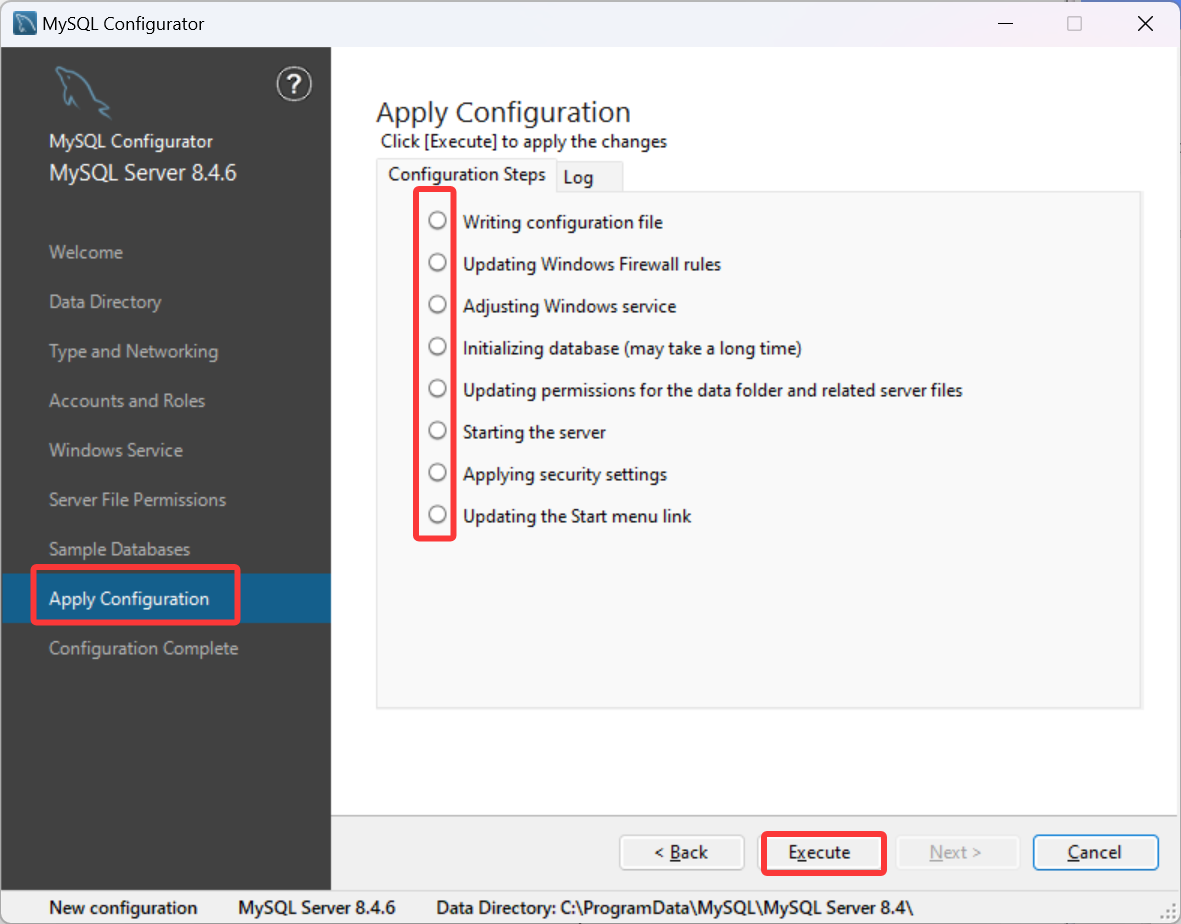Go to the Welcome step in sidebar
The image size is (1181, 924).
[x=86, y=252]
